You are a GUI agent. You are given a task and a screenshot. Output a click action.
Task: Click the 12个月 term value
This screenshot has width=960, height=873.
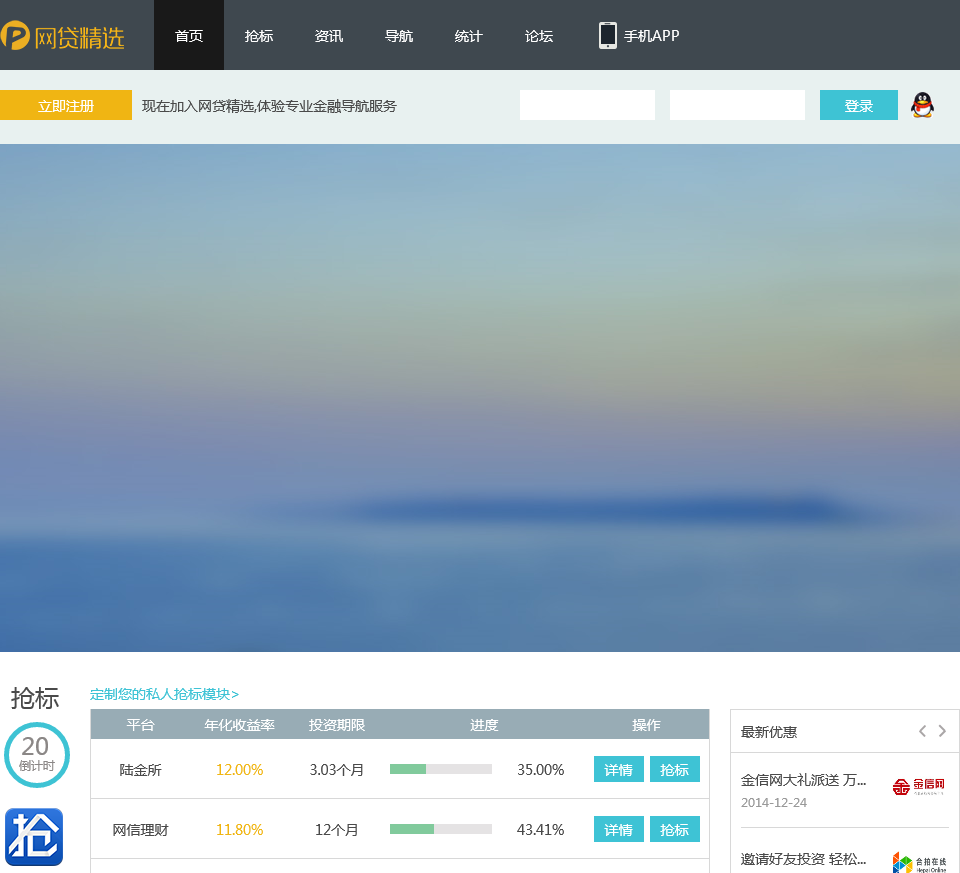point(337,830)
